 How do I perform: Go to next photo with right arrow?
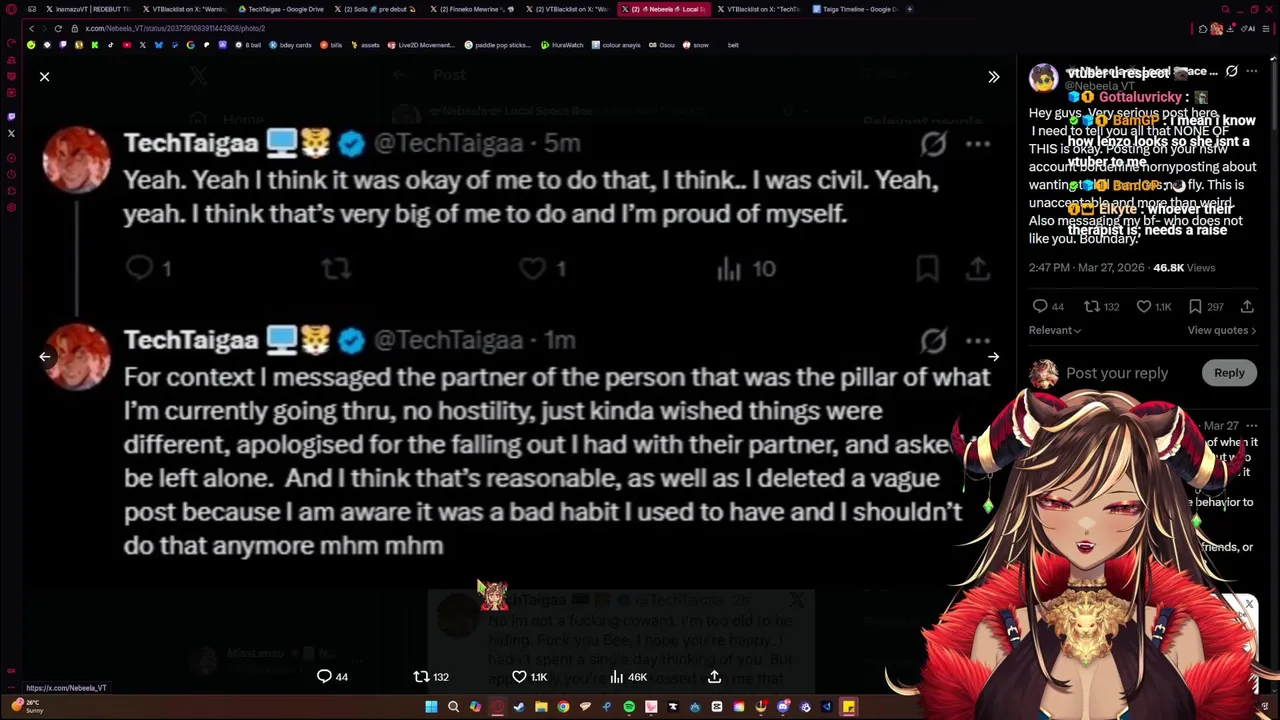click(993, 356)
